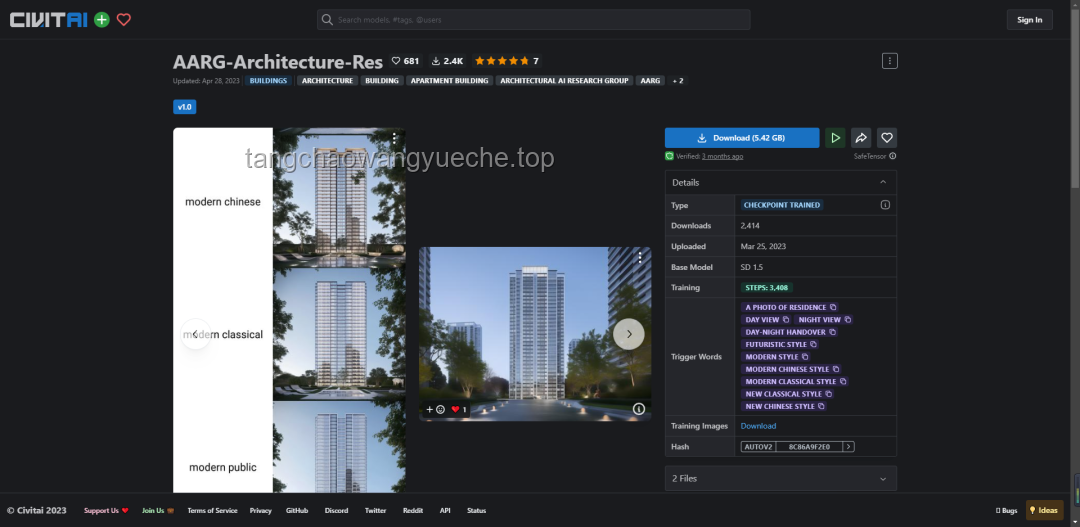Click the Training Images Download link

click(x=758, y=426)
